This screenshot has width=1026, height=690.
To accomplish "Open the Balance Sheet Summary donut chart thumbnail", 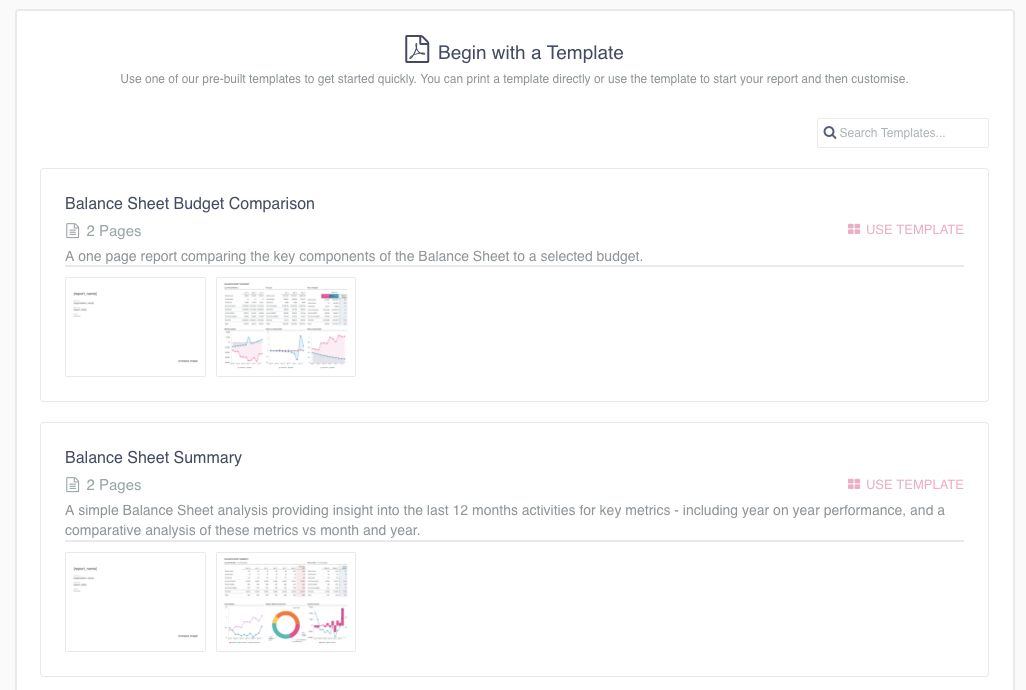I will [x=286, y=602].
